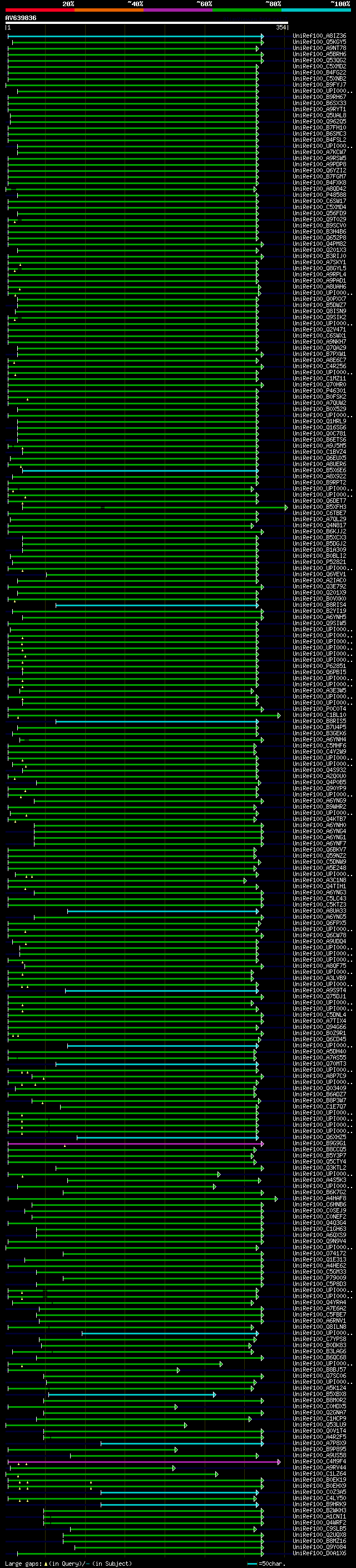The image size is (356, 1568).
Task: Open hit UniRef100_Q6XHZ5
Action: (x=319, y=1137)
